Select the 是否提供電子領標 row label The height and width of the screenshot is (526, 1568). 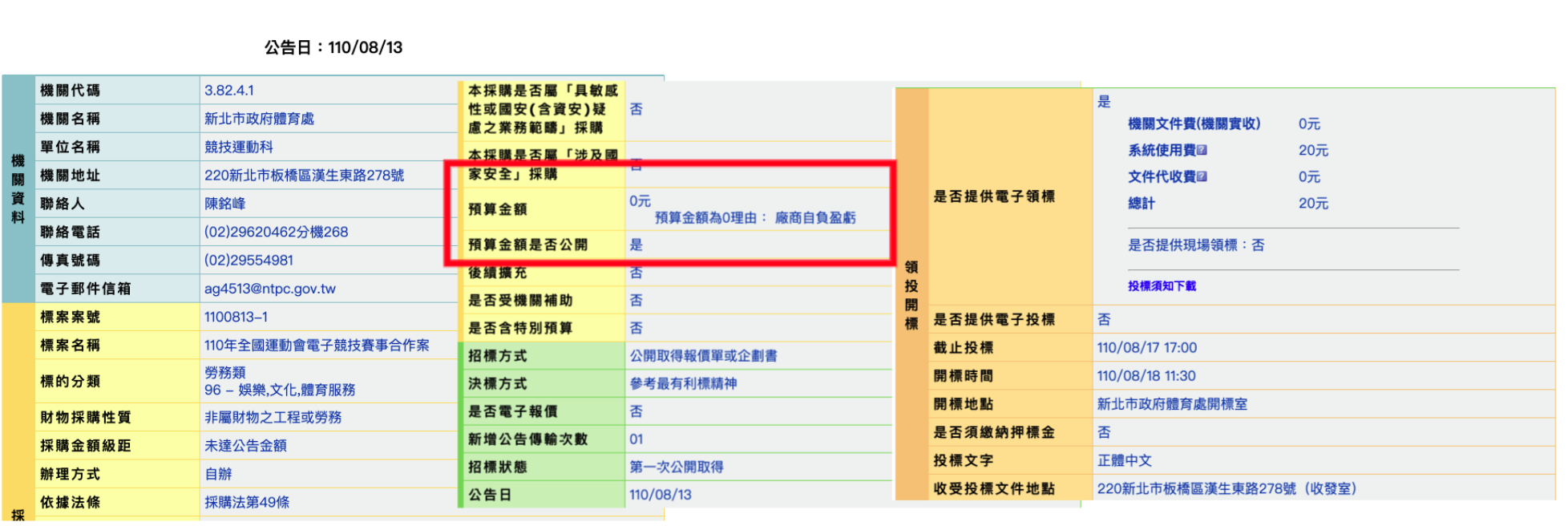[994, 196]
